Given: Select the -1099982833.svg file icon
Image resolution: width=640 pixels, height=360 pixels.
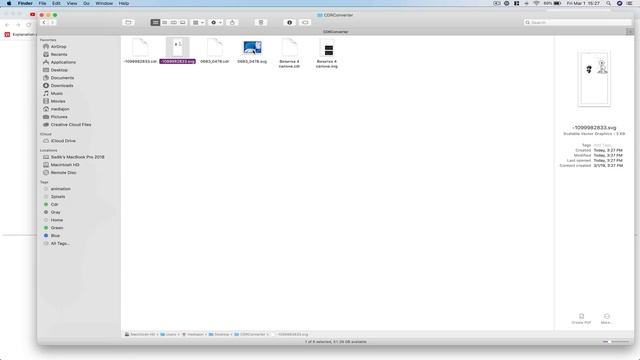Looking at the screenshot, I should 178,48.
